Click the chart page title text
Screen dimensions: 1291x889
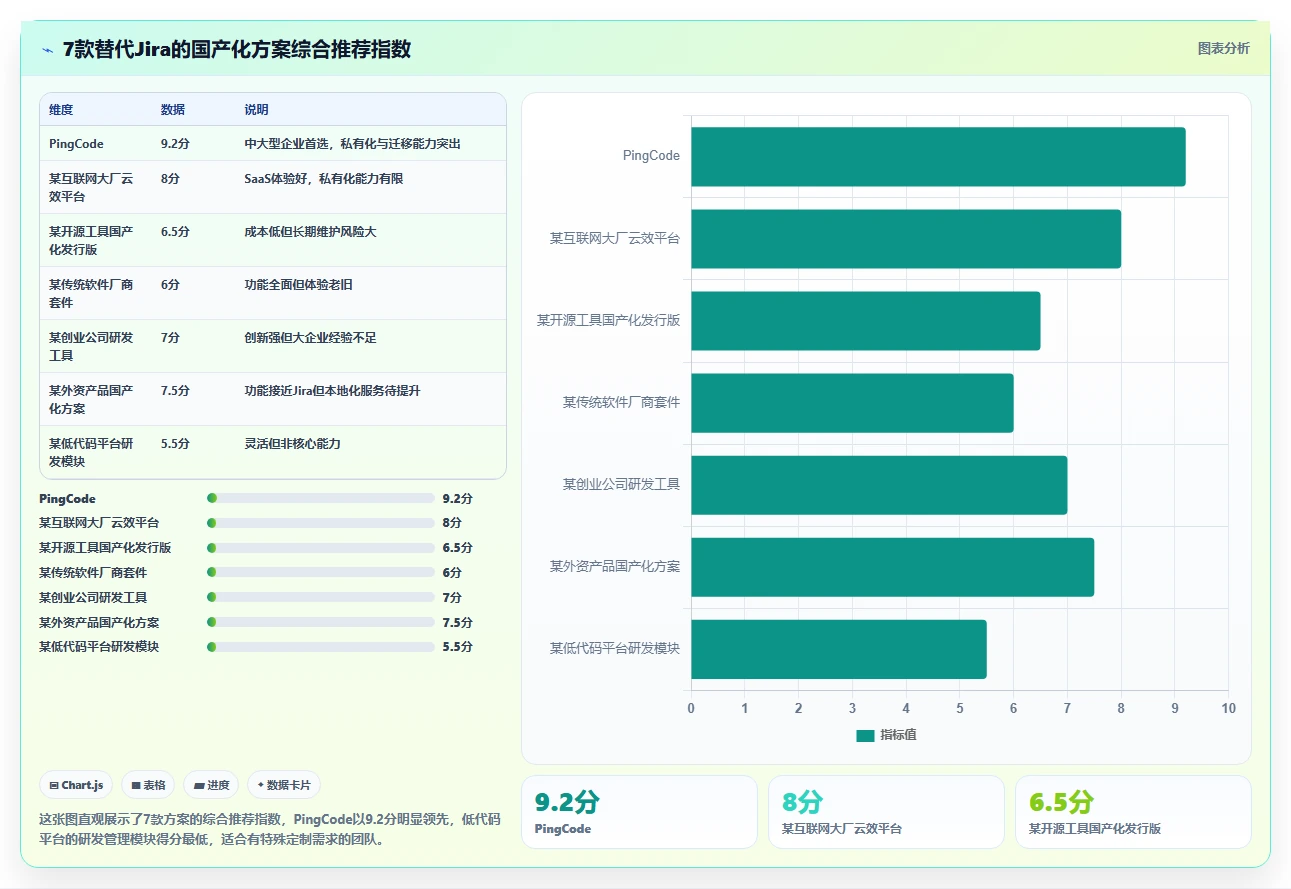(237, 50)
